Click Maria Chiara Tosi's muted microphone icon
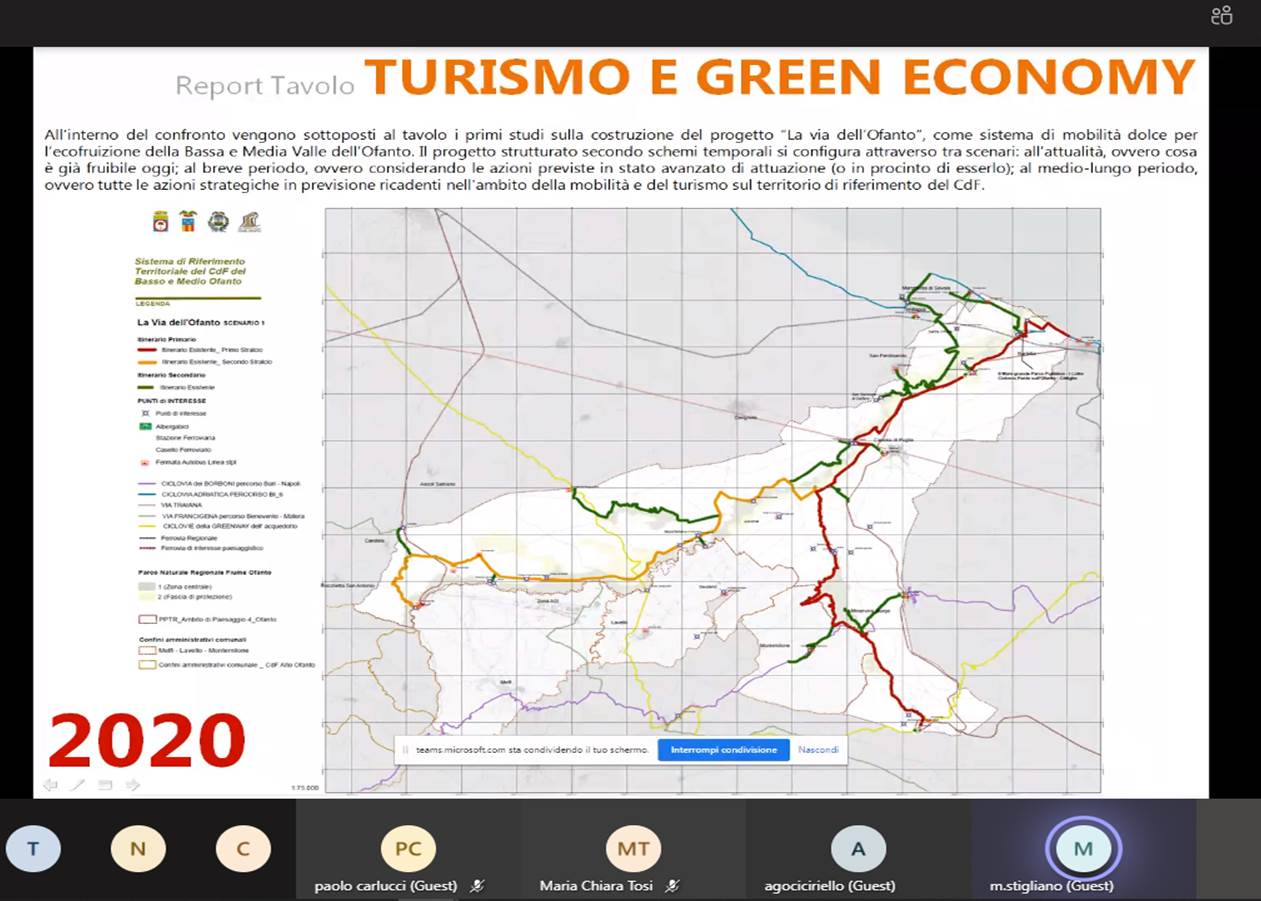The height and width of the screenshot is (901, 1261). tap(674, 885)
